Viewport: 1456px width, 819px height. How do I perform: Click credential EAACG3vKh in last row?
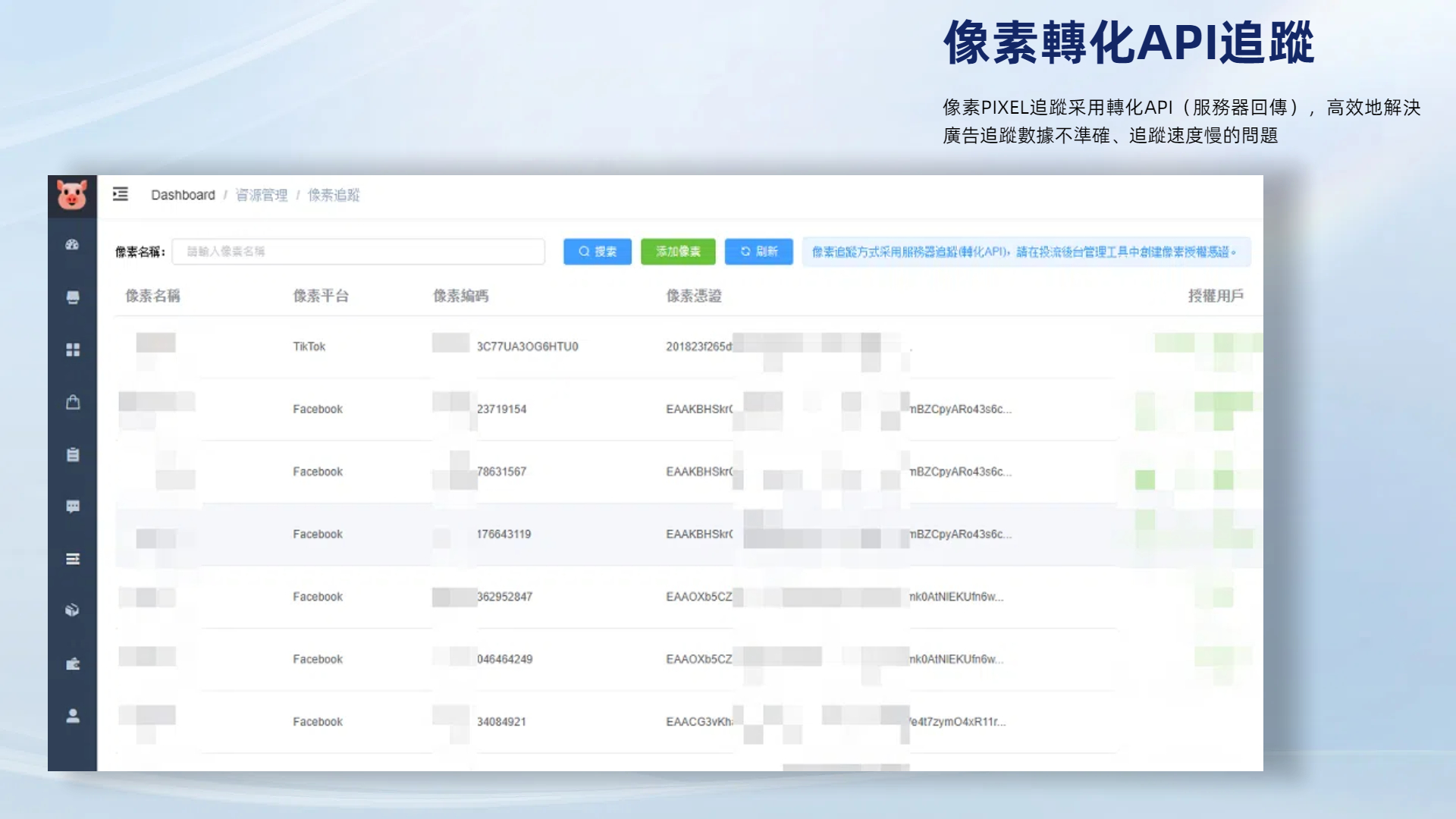[699, 722]
